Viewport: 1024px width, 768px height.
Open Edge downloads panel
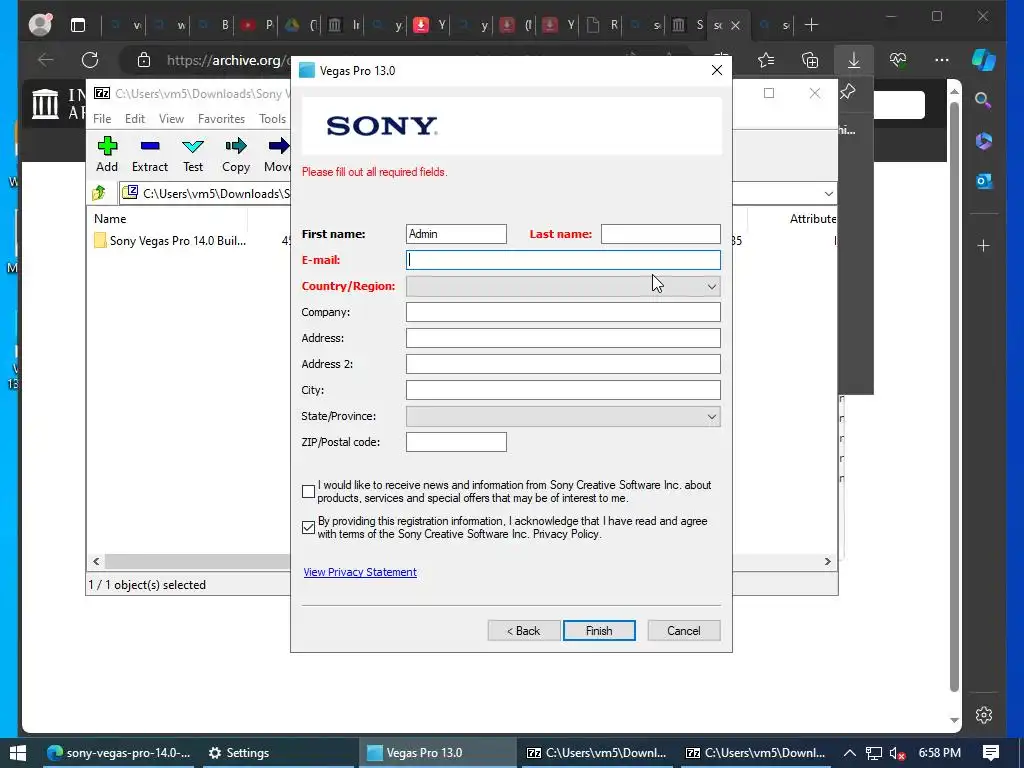(x=854, y=60)
